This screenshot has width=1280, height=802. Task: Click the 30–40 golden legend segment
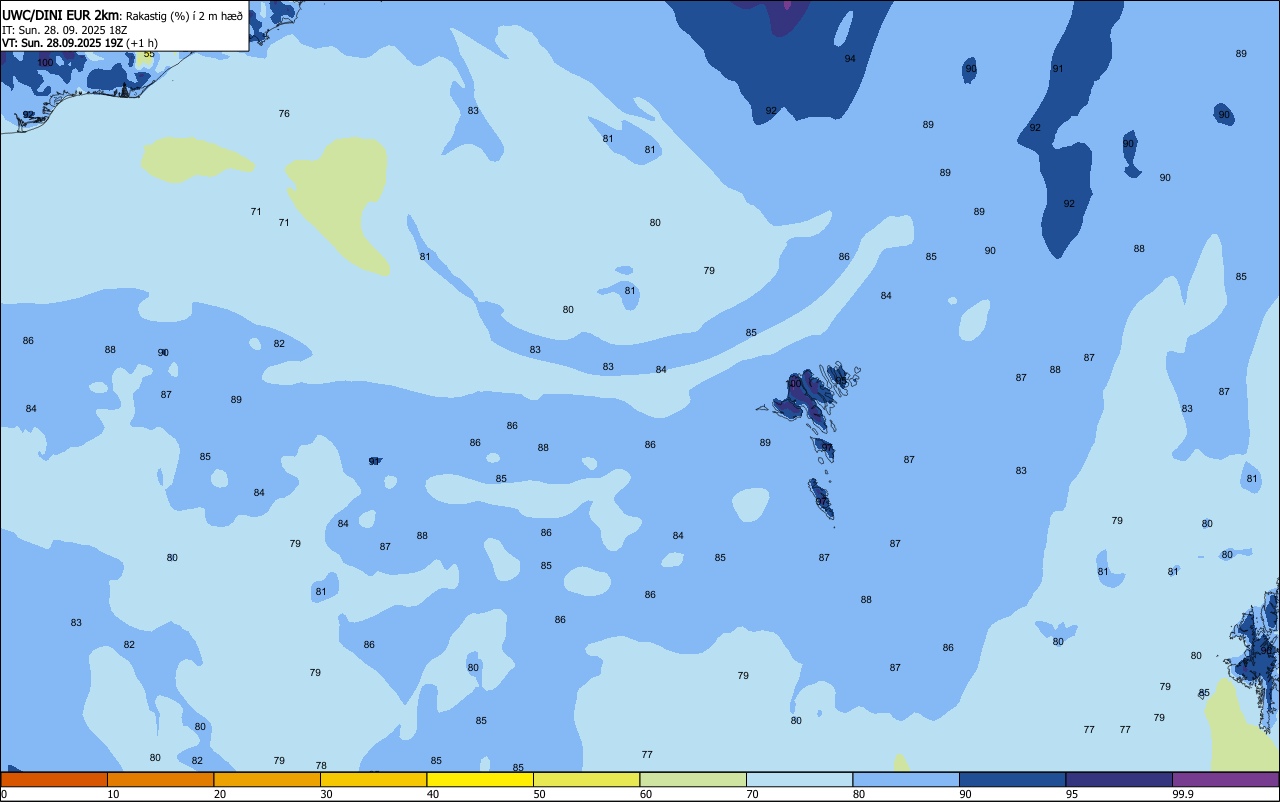[373, 779]
